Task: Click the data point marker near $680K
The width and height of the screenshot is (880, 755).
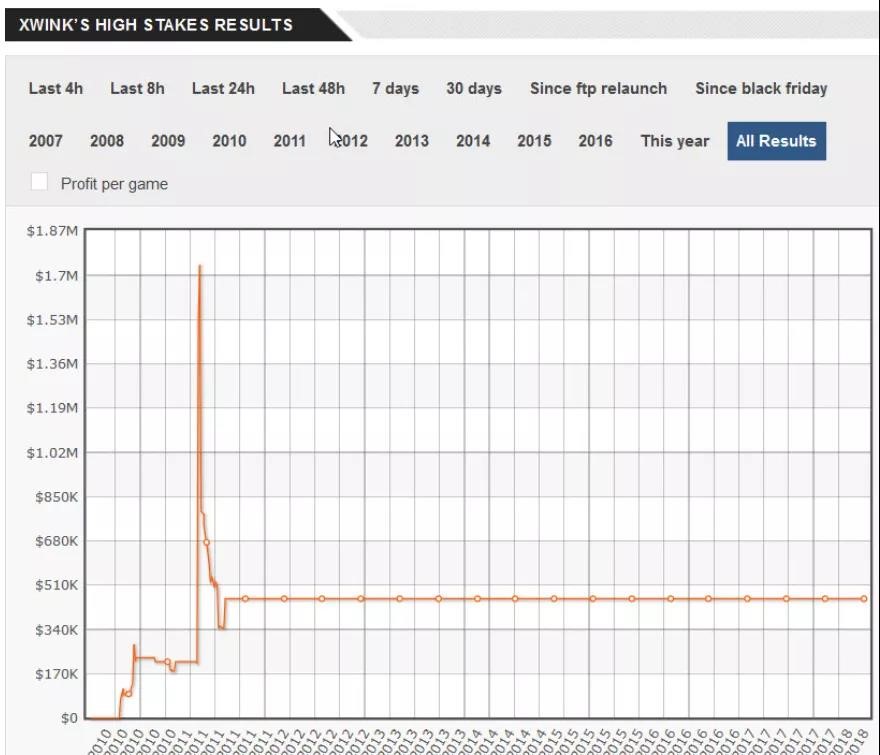Action: [x=207, y=542]
